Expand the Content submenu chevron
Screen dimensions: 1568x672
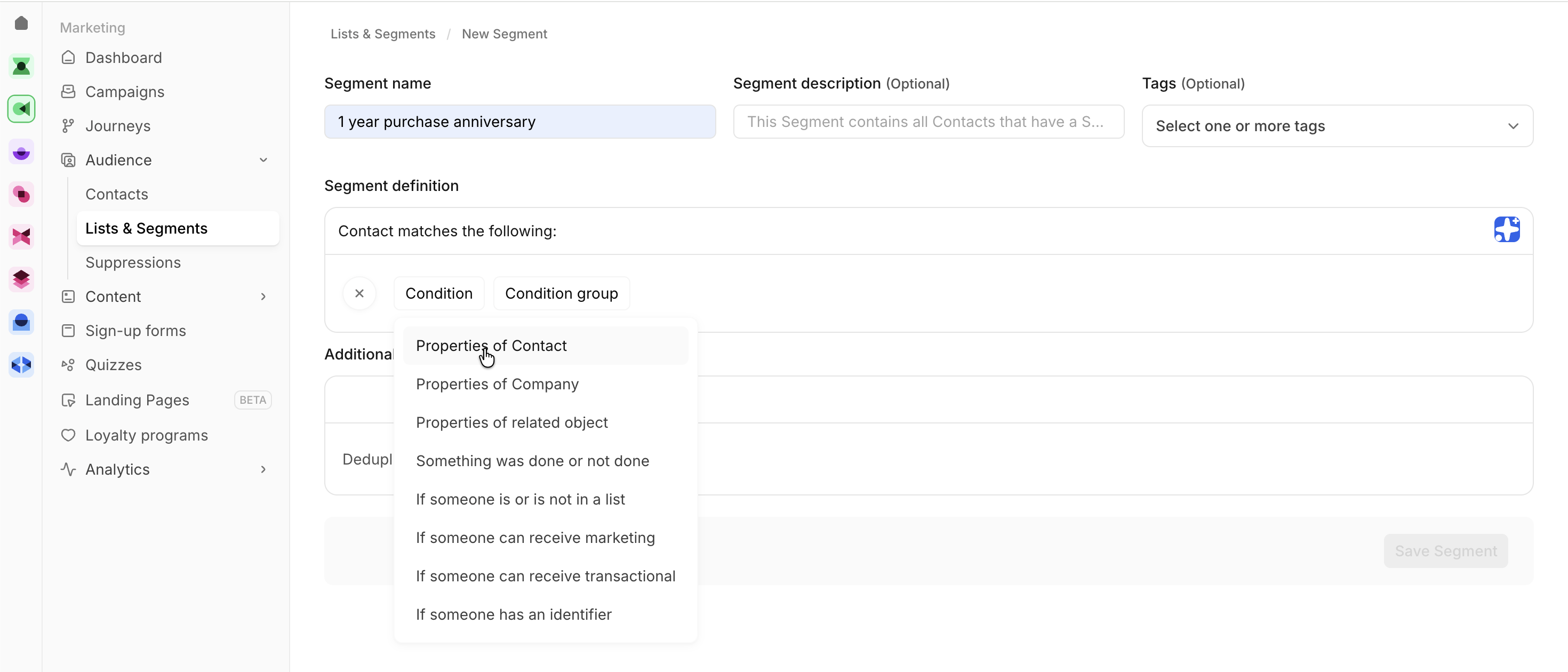[263, 297]
